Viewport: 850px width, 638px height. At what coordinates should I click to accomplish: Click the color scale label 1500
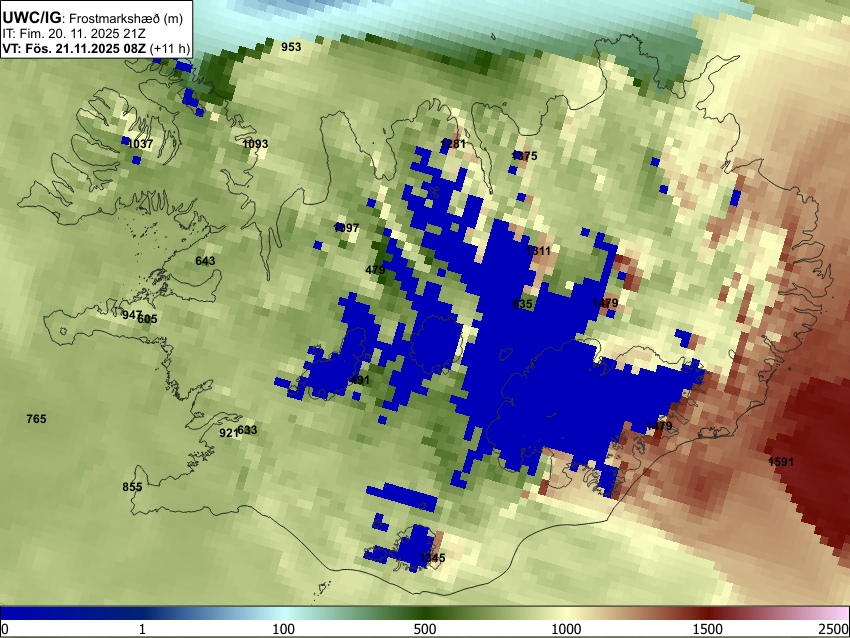click(708, 629)
